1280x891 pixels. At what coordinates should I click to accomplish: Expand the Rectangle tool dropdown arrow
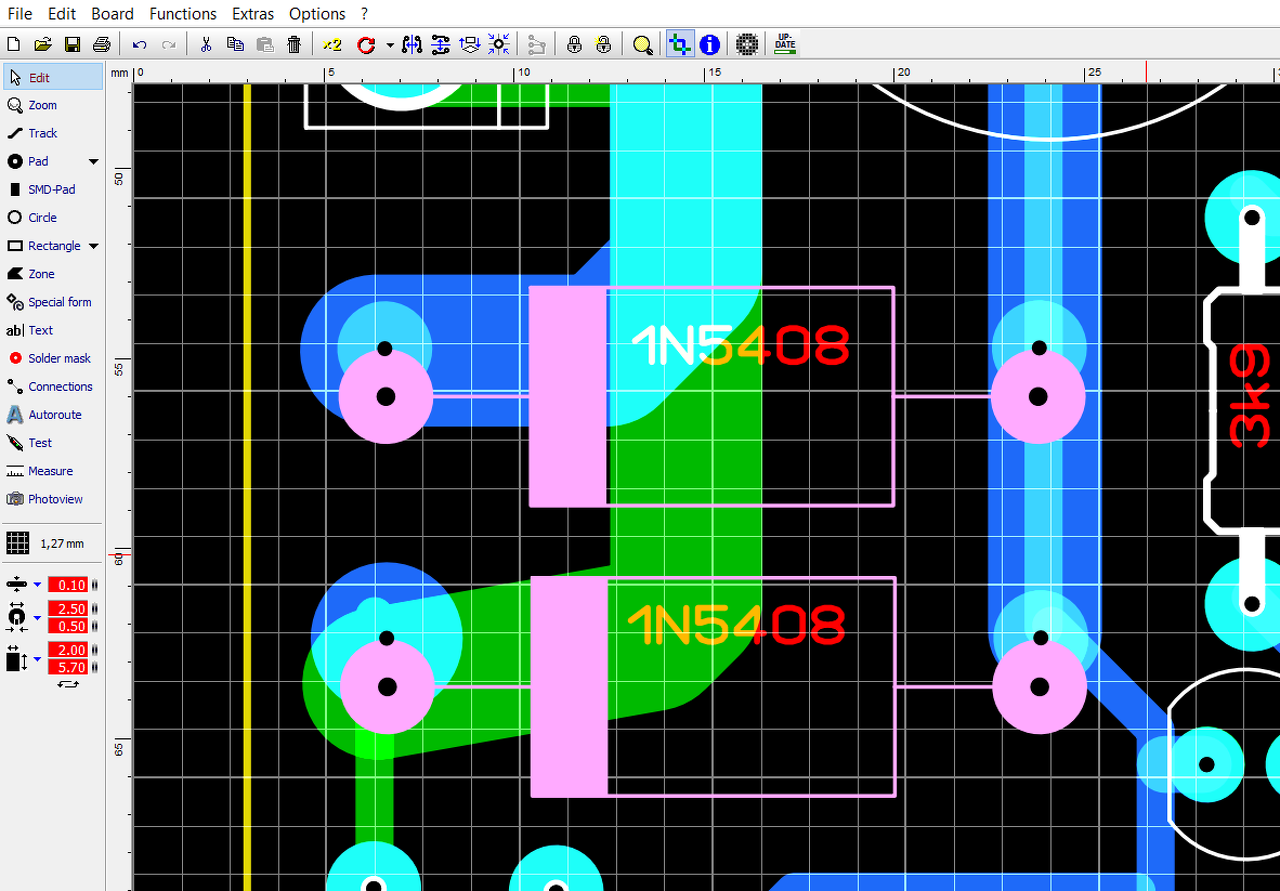(94, 246)
